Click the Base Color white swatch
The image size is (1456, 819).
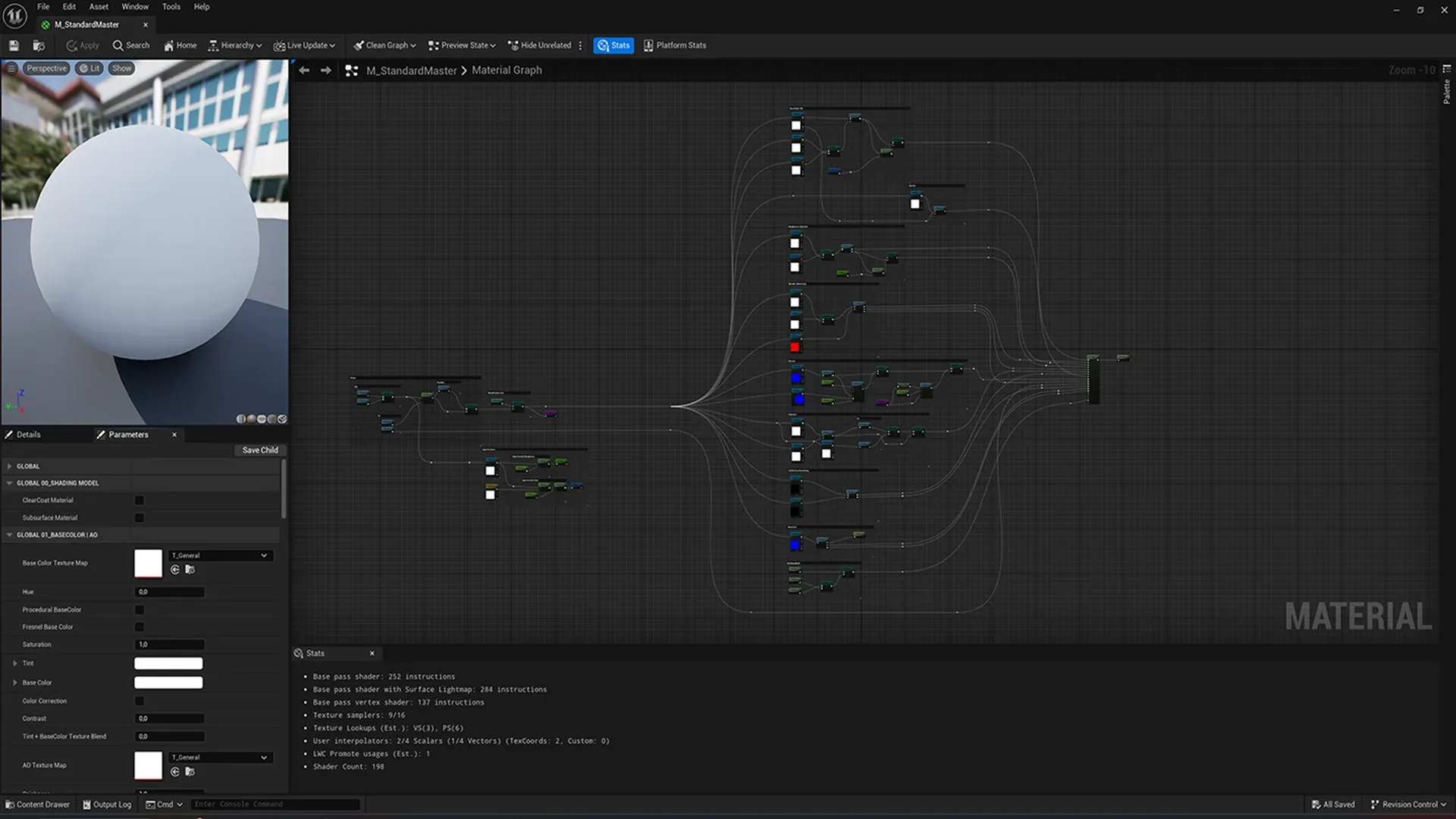(x=168, y=682)
